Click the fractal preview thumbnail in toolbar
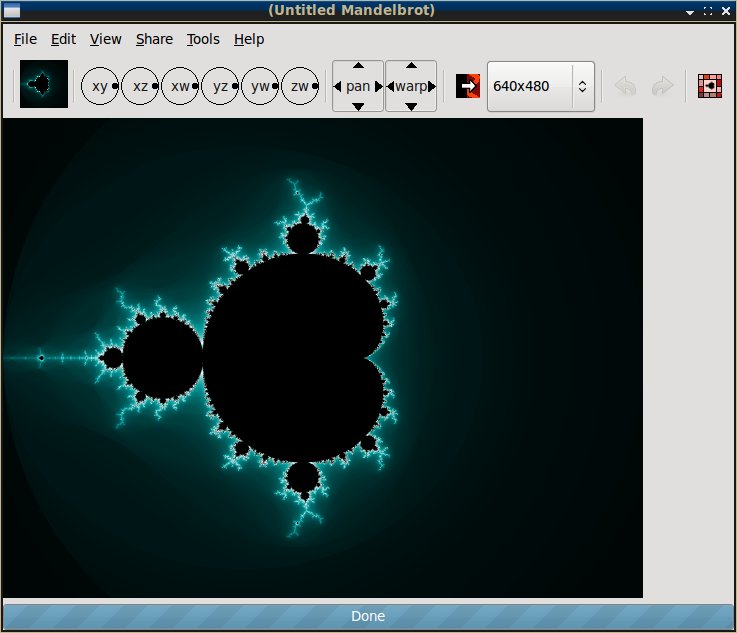This screenshot has height=633, width=737. coord(44,84)
